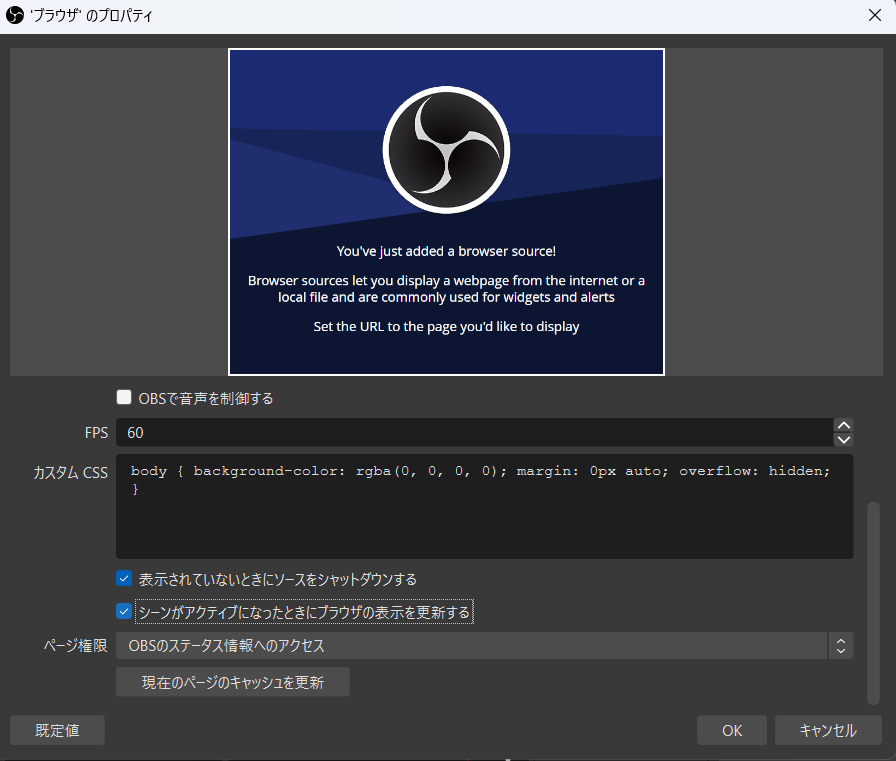
Task: Toggle シーンがアクティブになったときにブラウザの表示を更新する checkbox
Action: click(124, 611)
